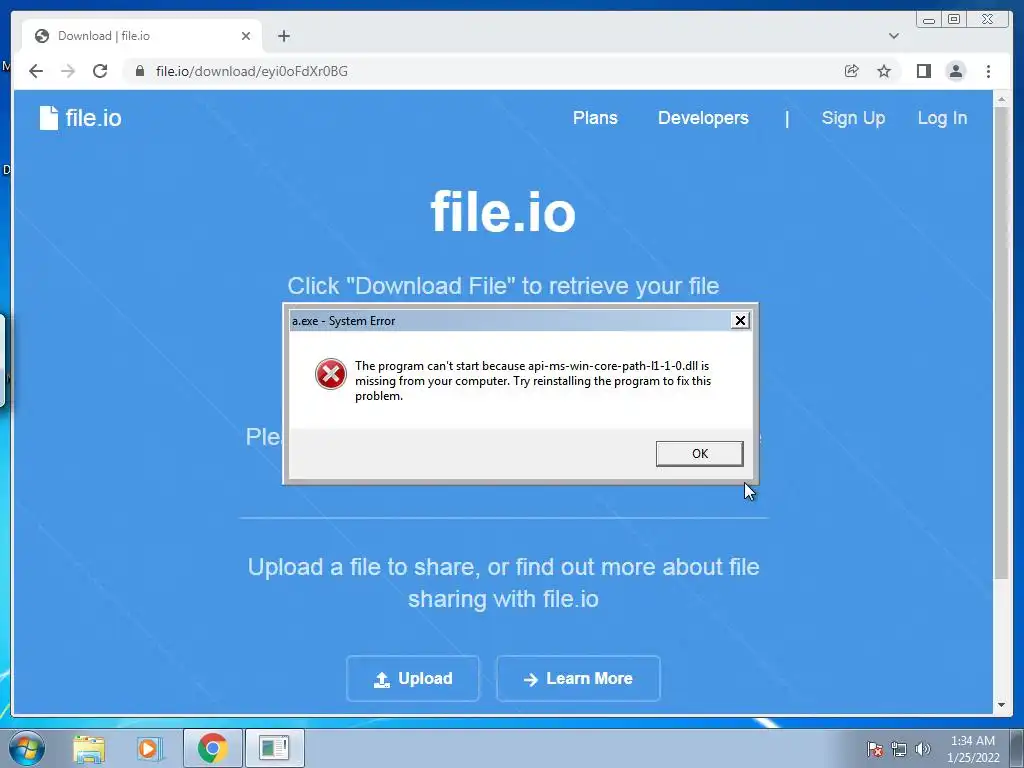Click the Log In link
1024x768 pixels.
click(x=942, y=118)
